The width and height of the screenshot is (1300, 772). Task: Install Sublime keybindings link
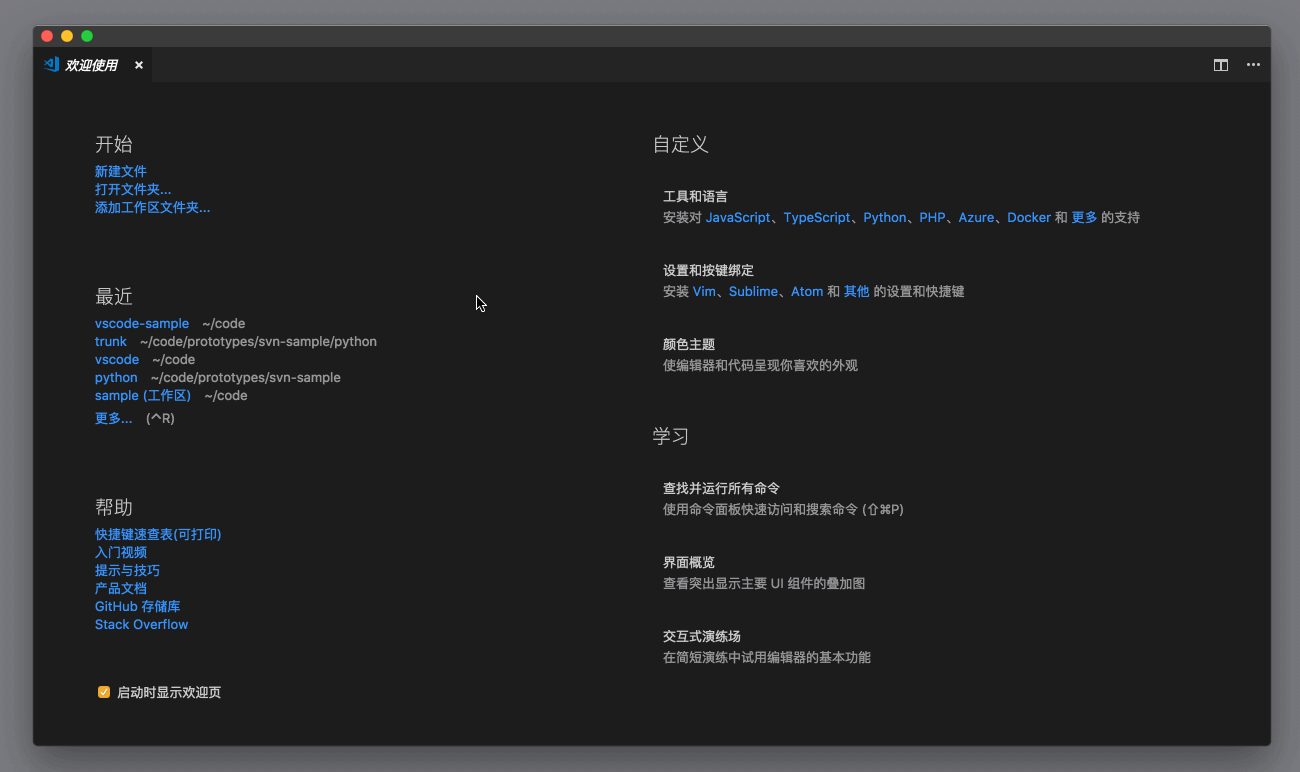753,292
